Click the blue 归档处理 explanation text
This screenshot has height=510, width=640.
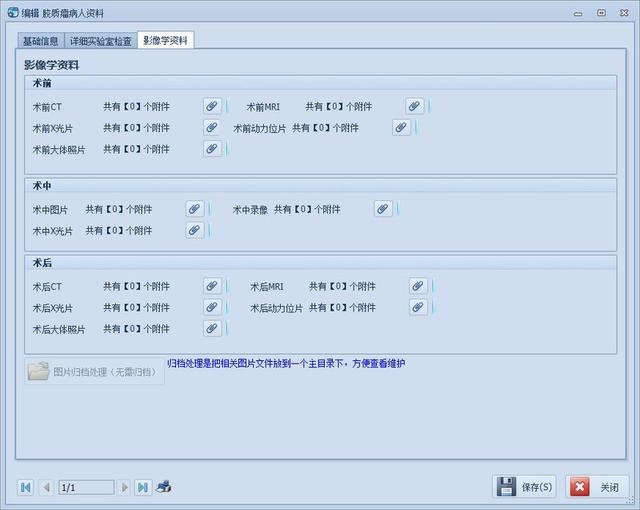point(287,363)
